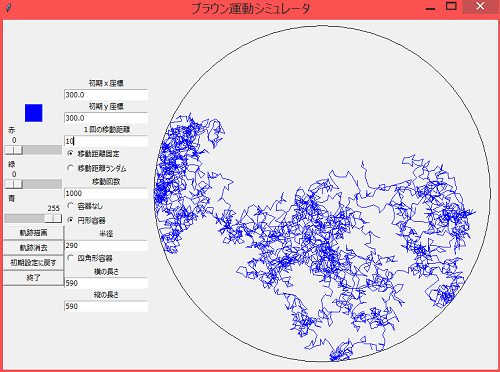This screenshot has height=372, width=500.
Task: Focus the 初期x座標 input field
Action: point(106,95)
